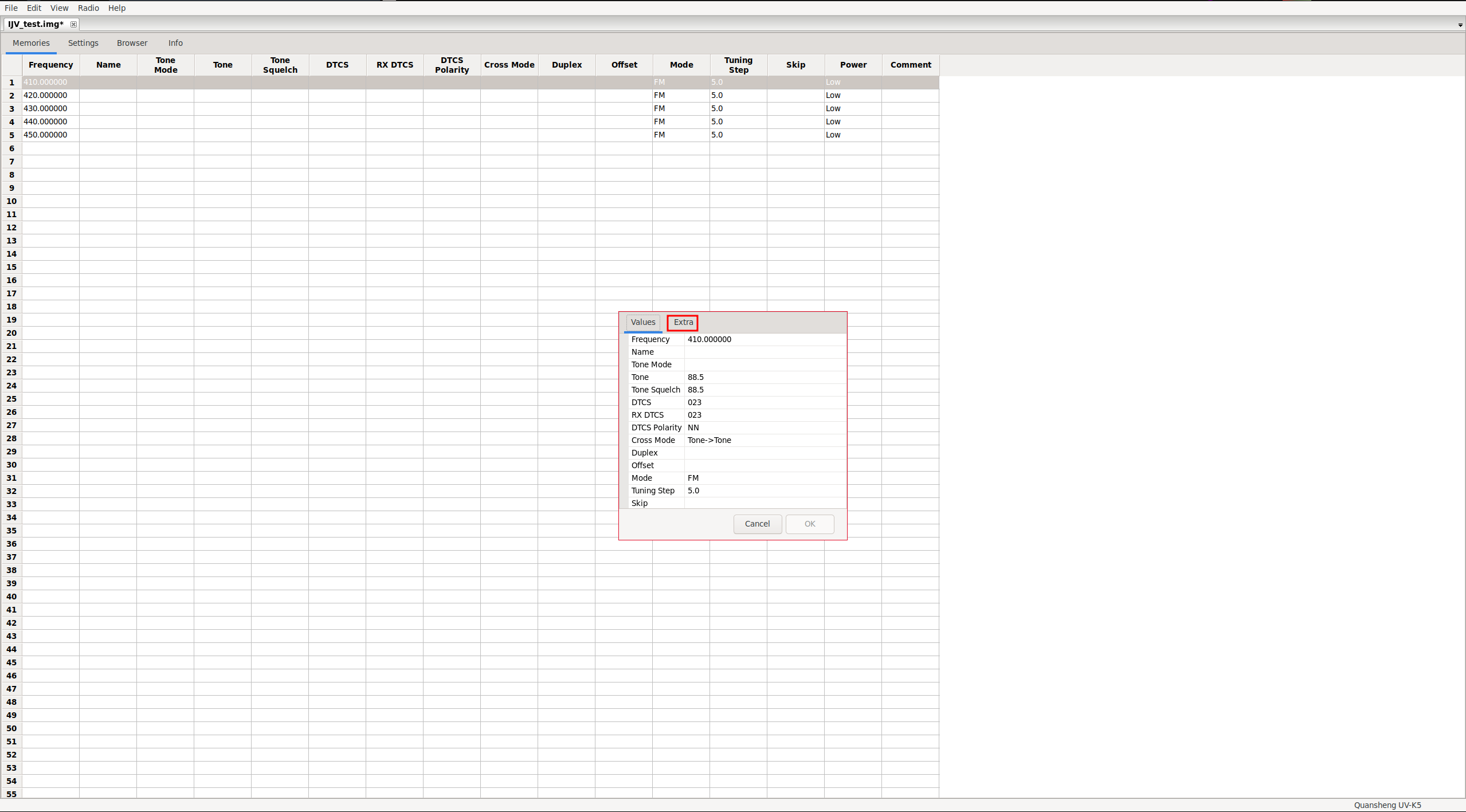The width and height of the screenshot is (1466, 812).
Task: Click the Tone Mode field in dialog
Action: (x=765, y=364)
